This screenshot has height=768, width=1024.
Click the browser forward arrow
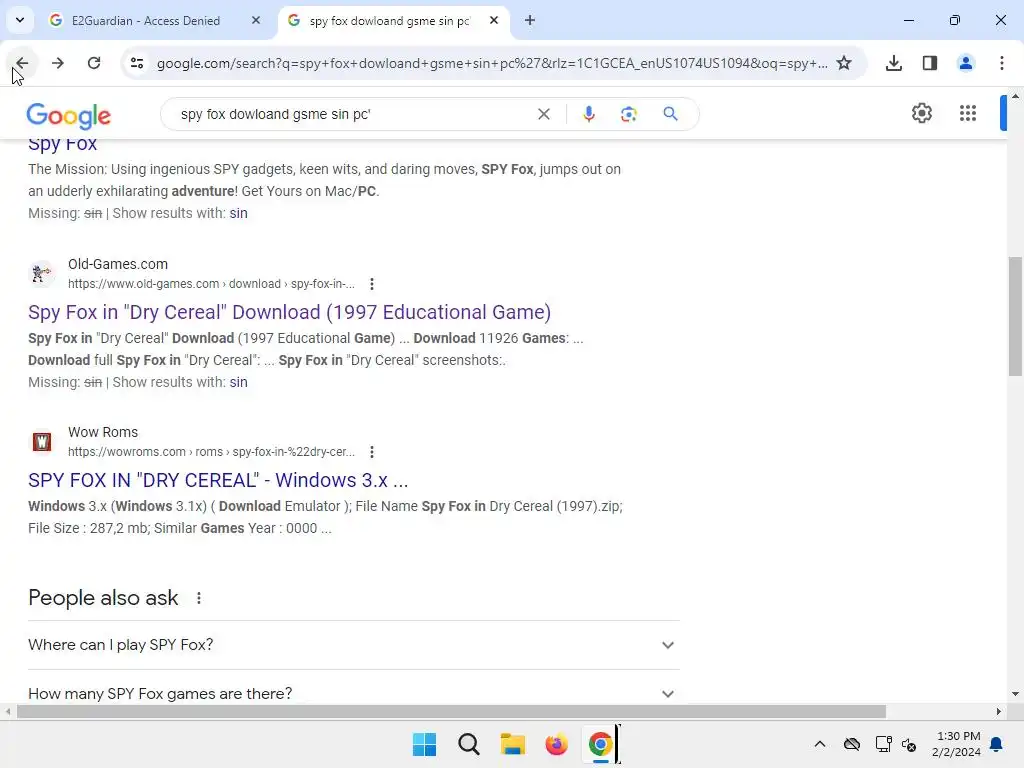point(57,63)
